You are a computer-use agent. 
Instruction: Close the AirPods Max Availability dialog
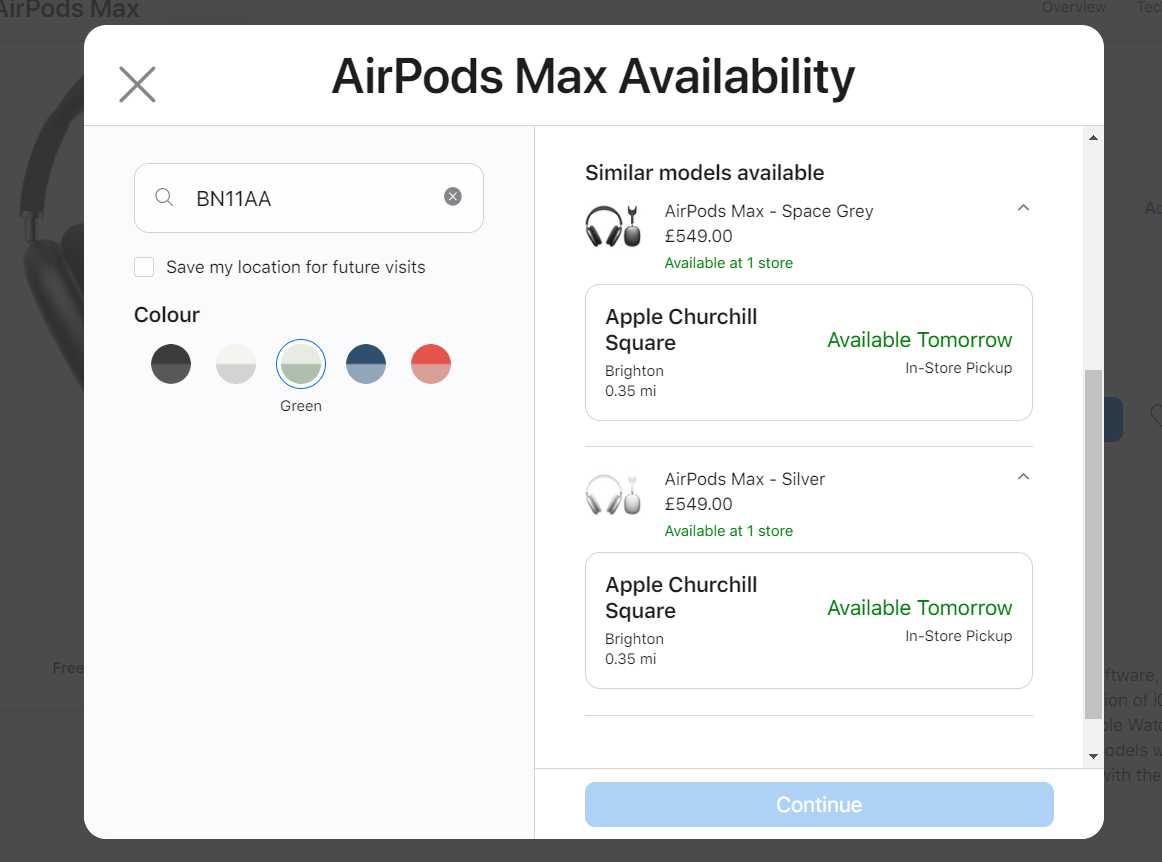coord(137,84)
